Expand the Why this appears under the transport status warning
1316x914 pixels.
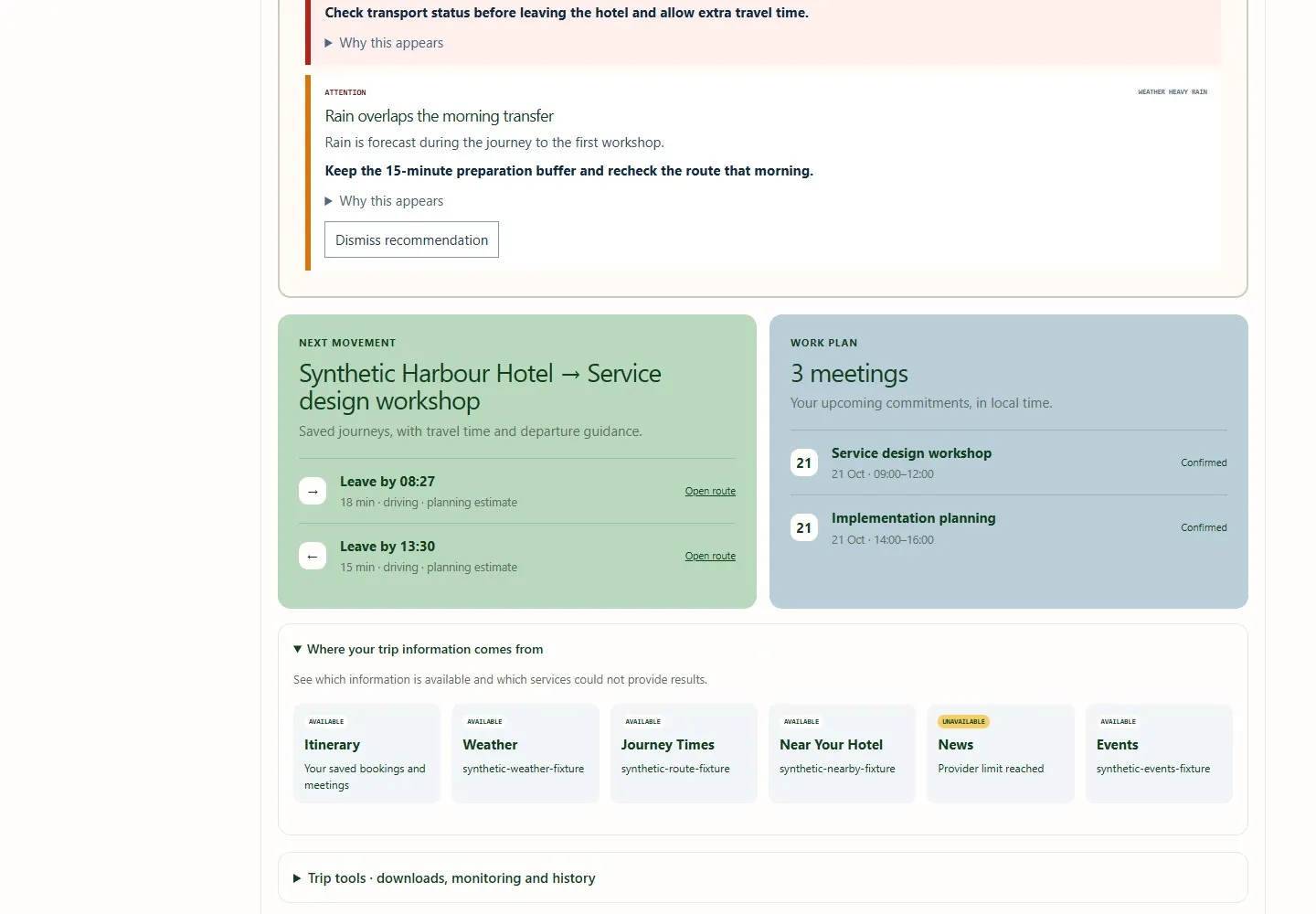pos(384,43)
